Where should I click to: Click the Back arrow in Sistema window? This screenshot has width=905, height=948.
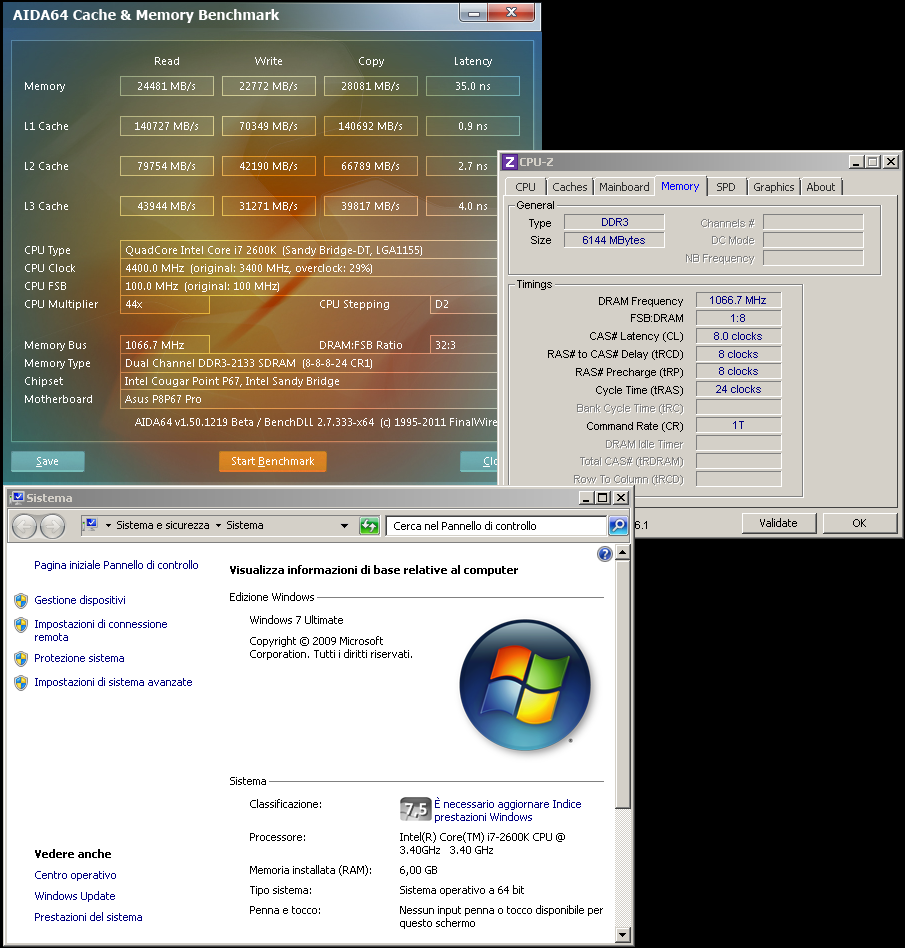coord(25,527)
